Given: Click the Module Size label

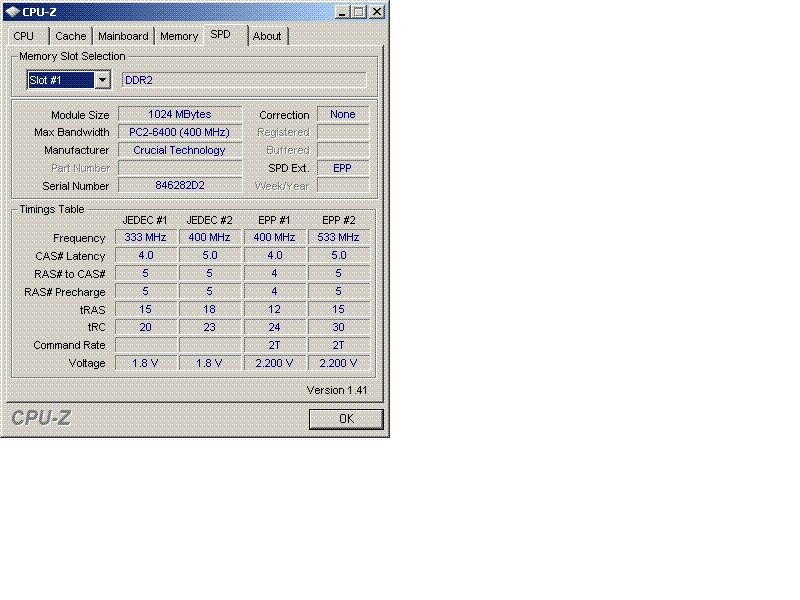Looking at the screenshot, I should click(x=80, y=115).
